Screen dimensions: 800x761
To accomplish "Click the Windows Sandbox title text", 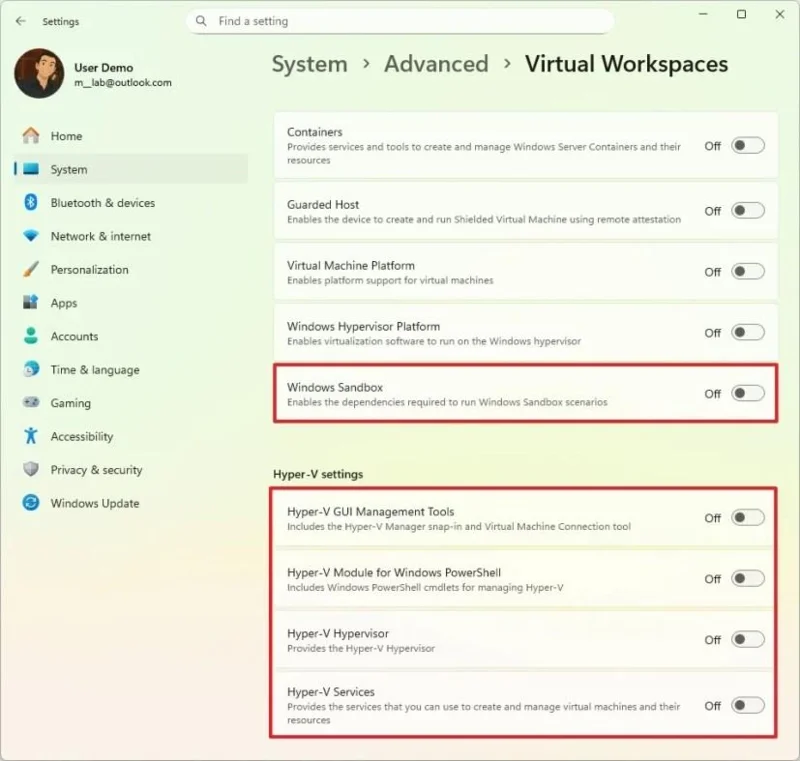I will [x=335, y=387].
